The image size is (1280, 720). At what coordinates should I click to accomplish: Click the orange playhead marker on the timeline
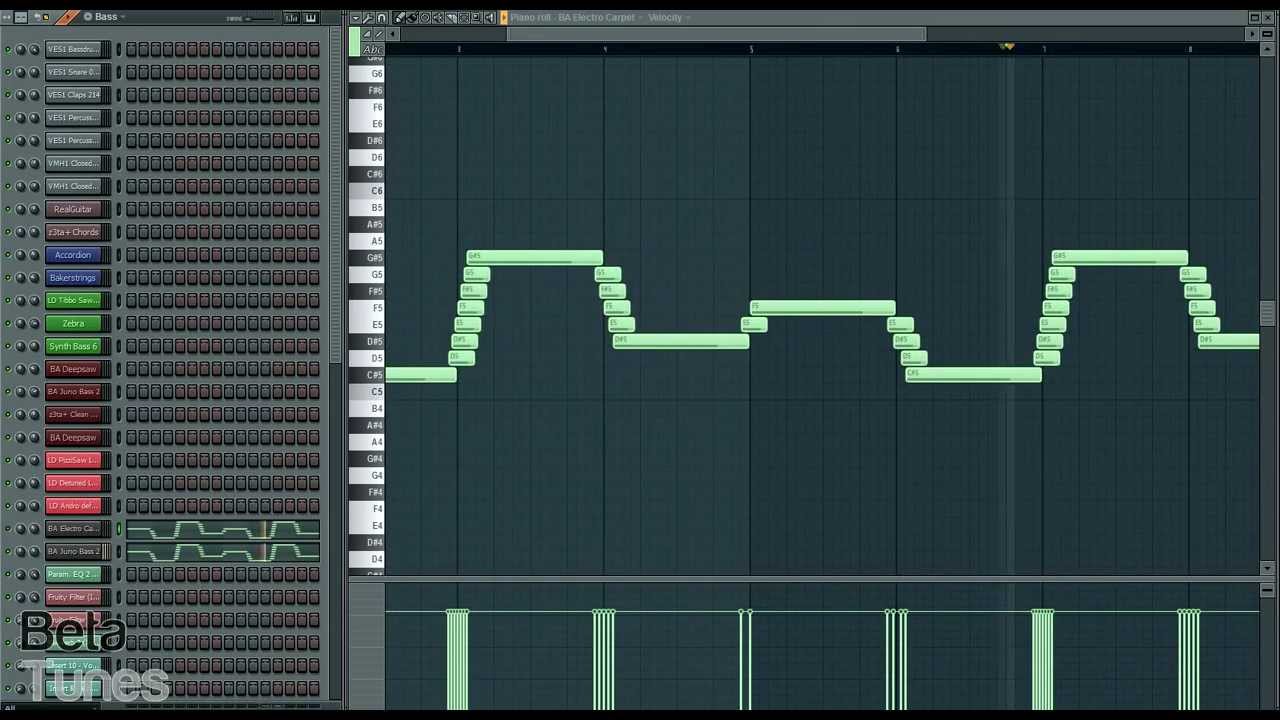tap(1008, 47)
